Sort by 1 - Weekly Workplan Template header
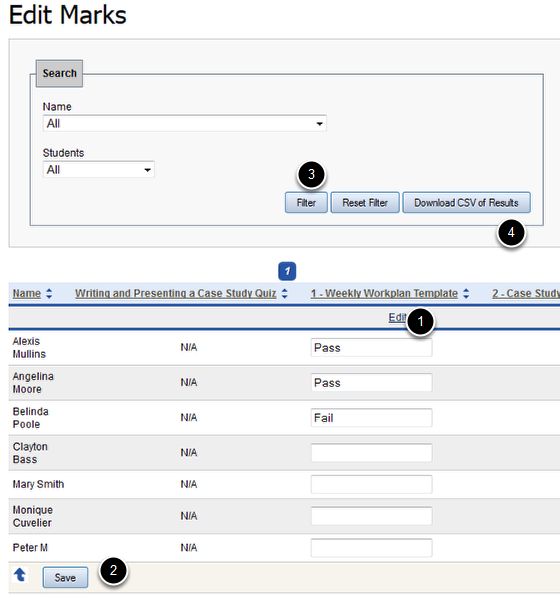This screenshot has width=560, height=595. coord(384,293)
